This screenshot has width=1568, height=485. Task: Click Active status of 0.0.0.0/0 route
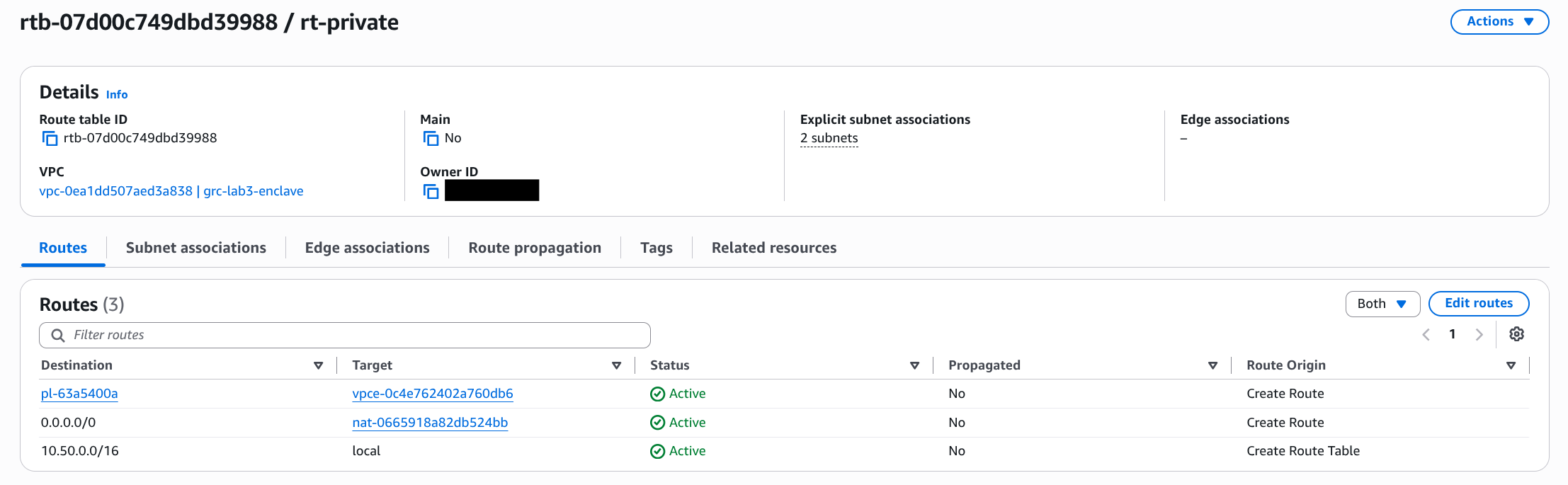click(678, 423)
